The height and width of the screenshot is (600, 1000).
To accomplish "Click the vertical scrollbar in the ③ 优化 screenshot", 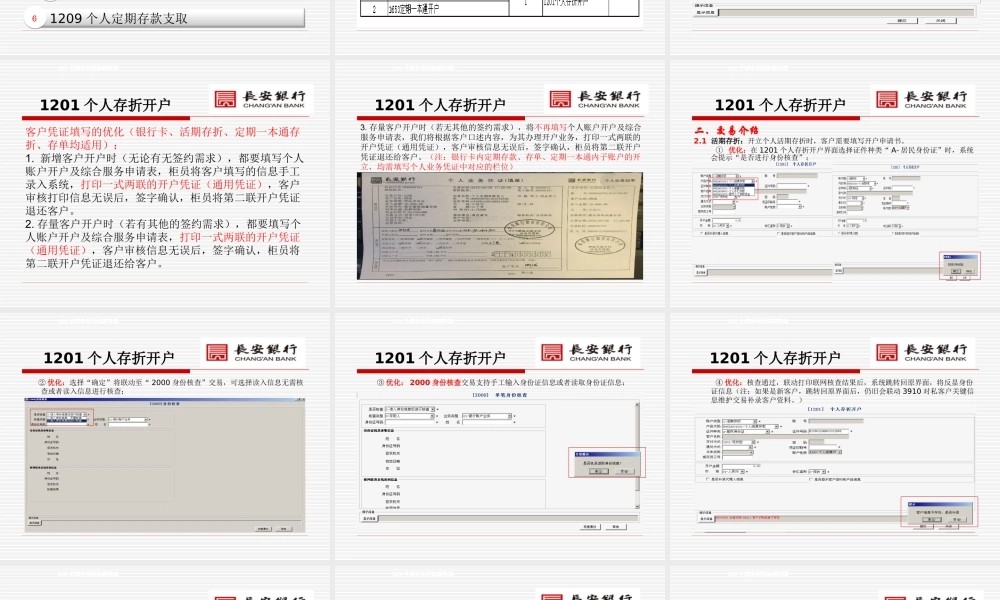I will coord(636,455).
